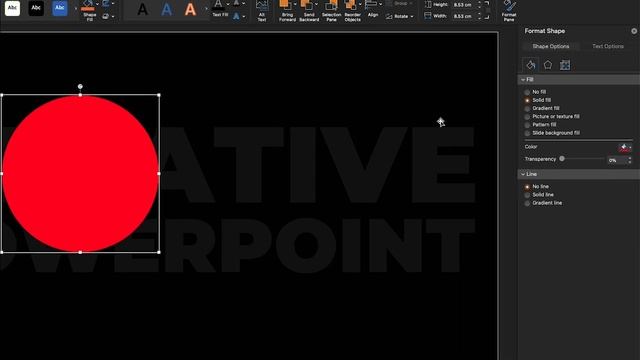Image resolution: width=640 pixels, height=360 pixels.
Task: Apply the blue A WordArt style
Action: click(167, 9)
